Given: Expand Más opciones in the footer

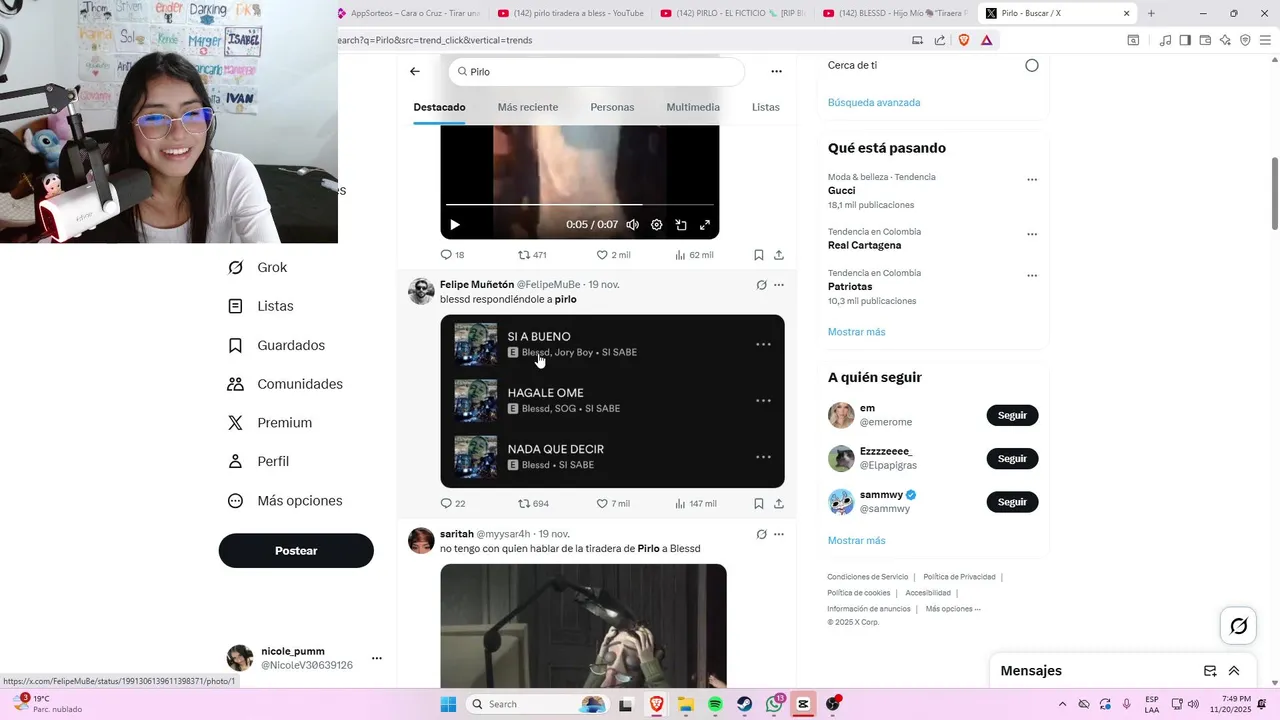Looking at the screenshot, I should [953, 609].
